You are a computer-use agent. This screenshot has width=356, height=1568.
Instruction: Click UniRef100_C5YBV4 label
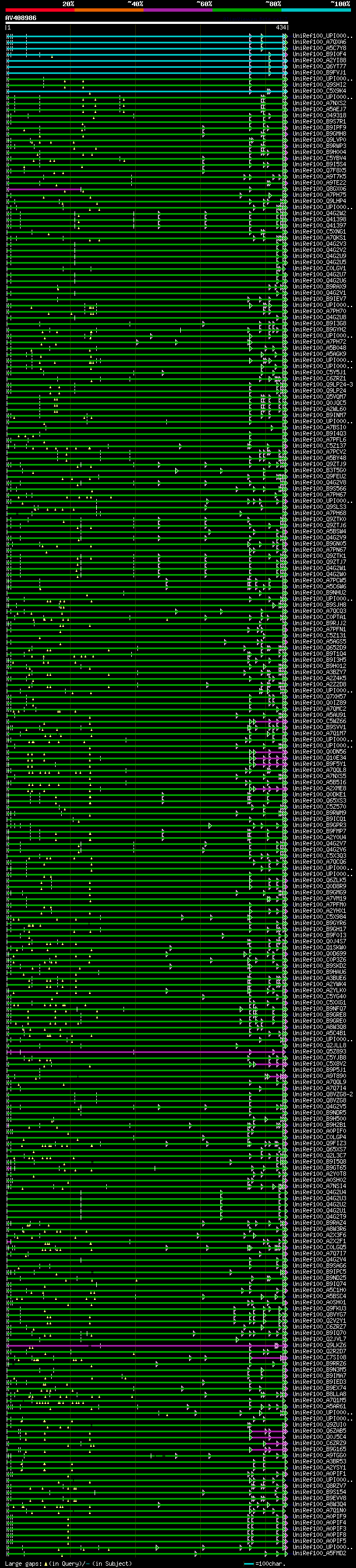[319, 159]
